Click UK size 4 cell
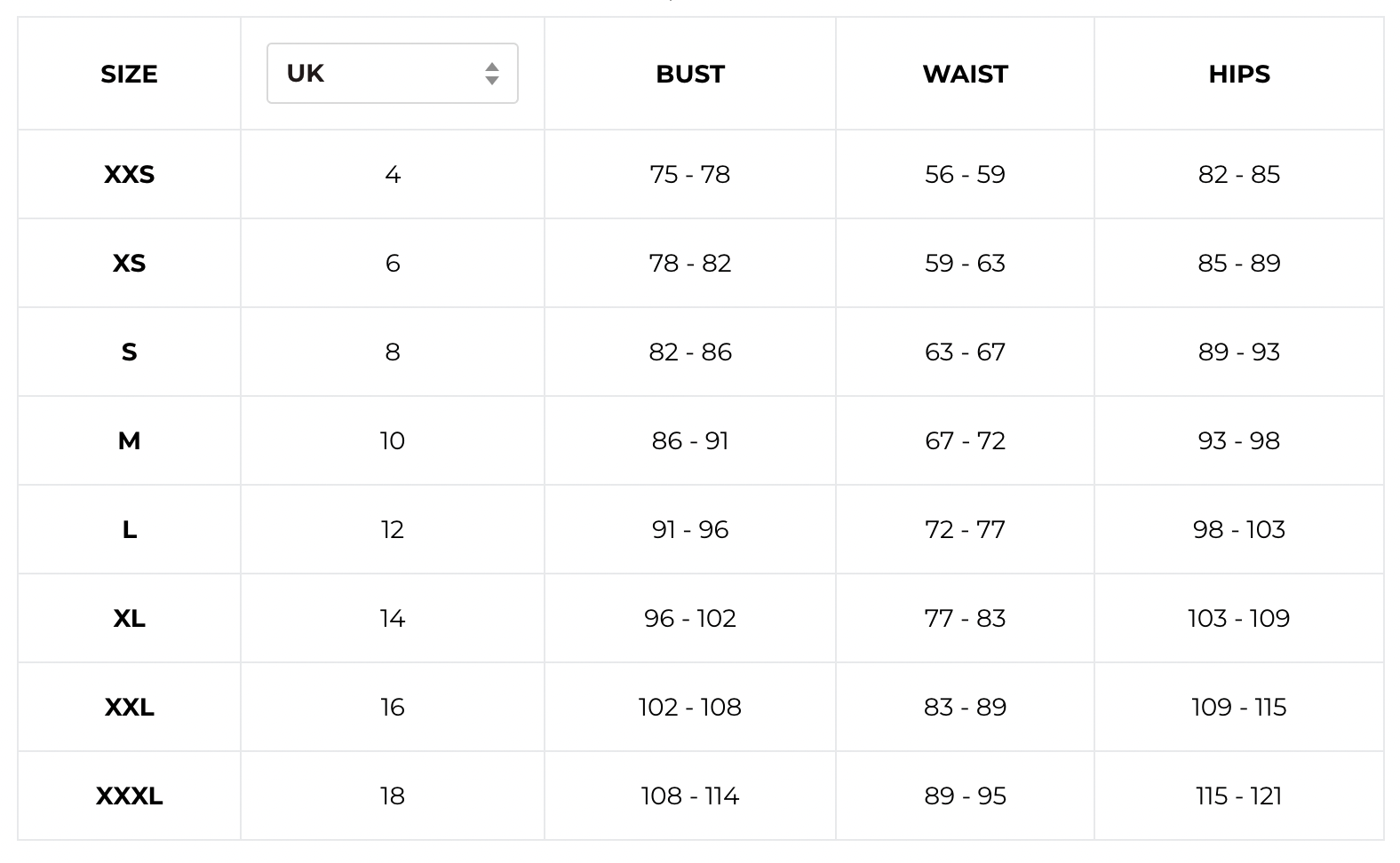Viewport: 1400px width, 863px height. point(393,175)
